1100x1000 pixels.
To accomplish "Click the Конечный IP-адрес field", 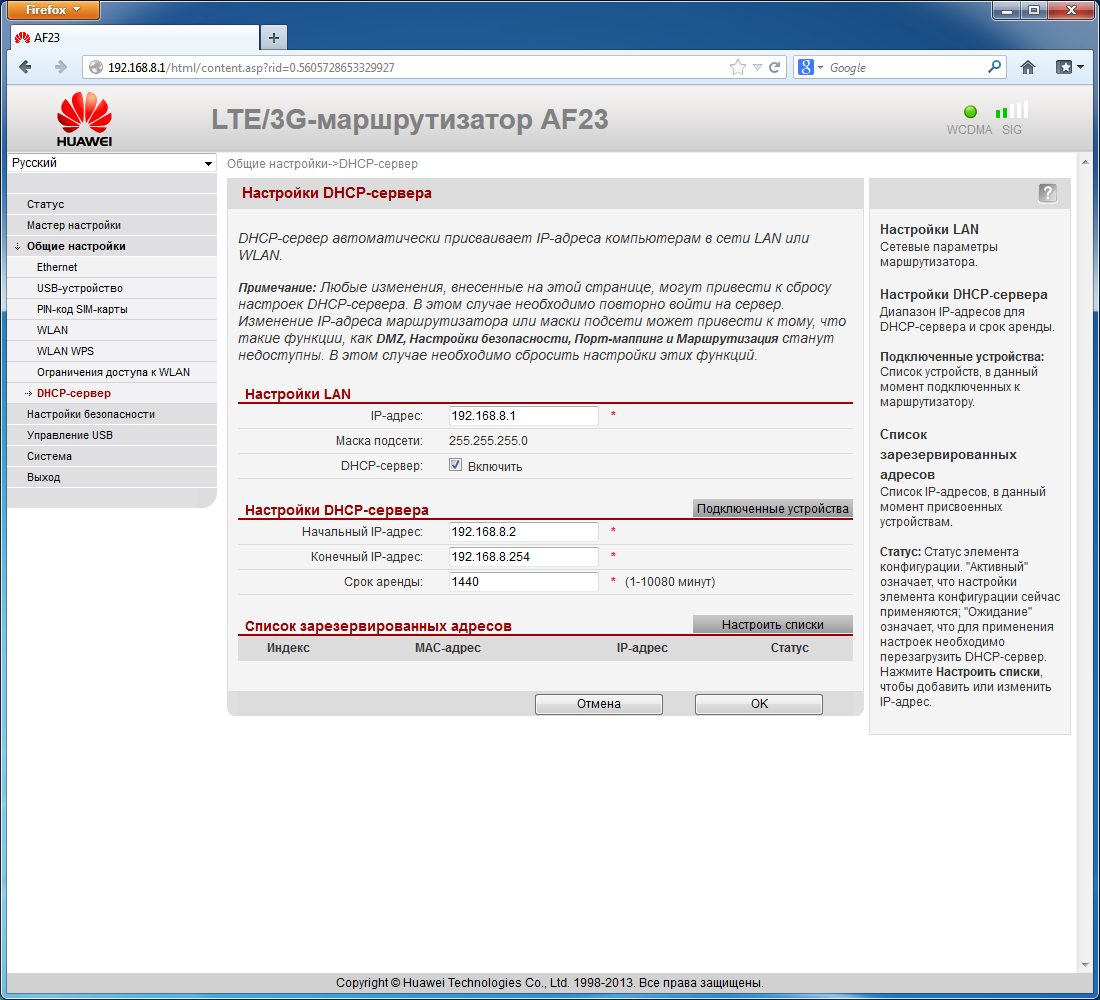I will coord(523,557).
